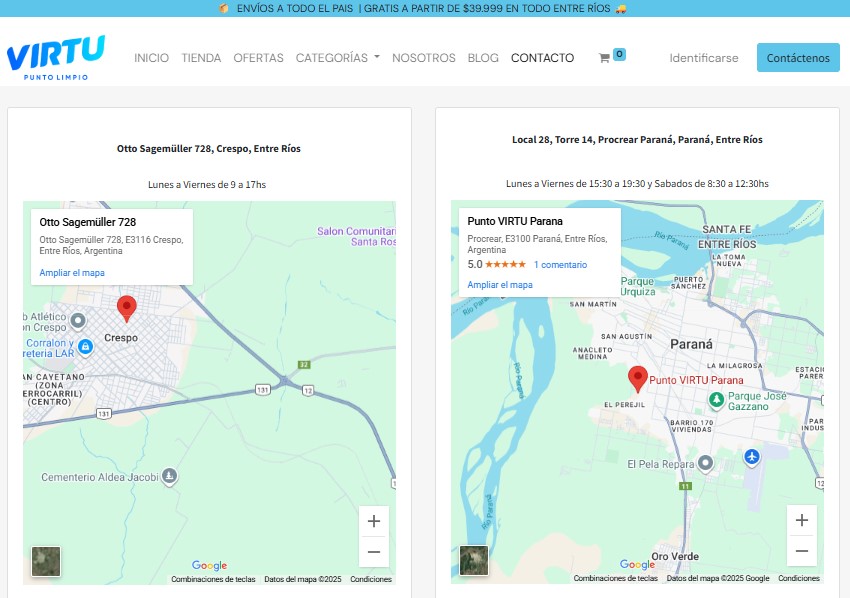
Task: Go to the TIENDA page
Action: (201, 58)
